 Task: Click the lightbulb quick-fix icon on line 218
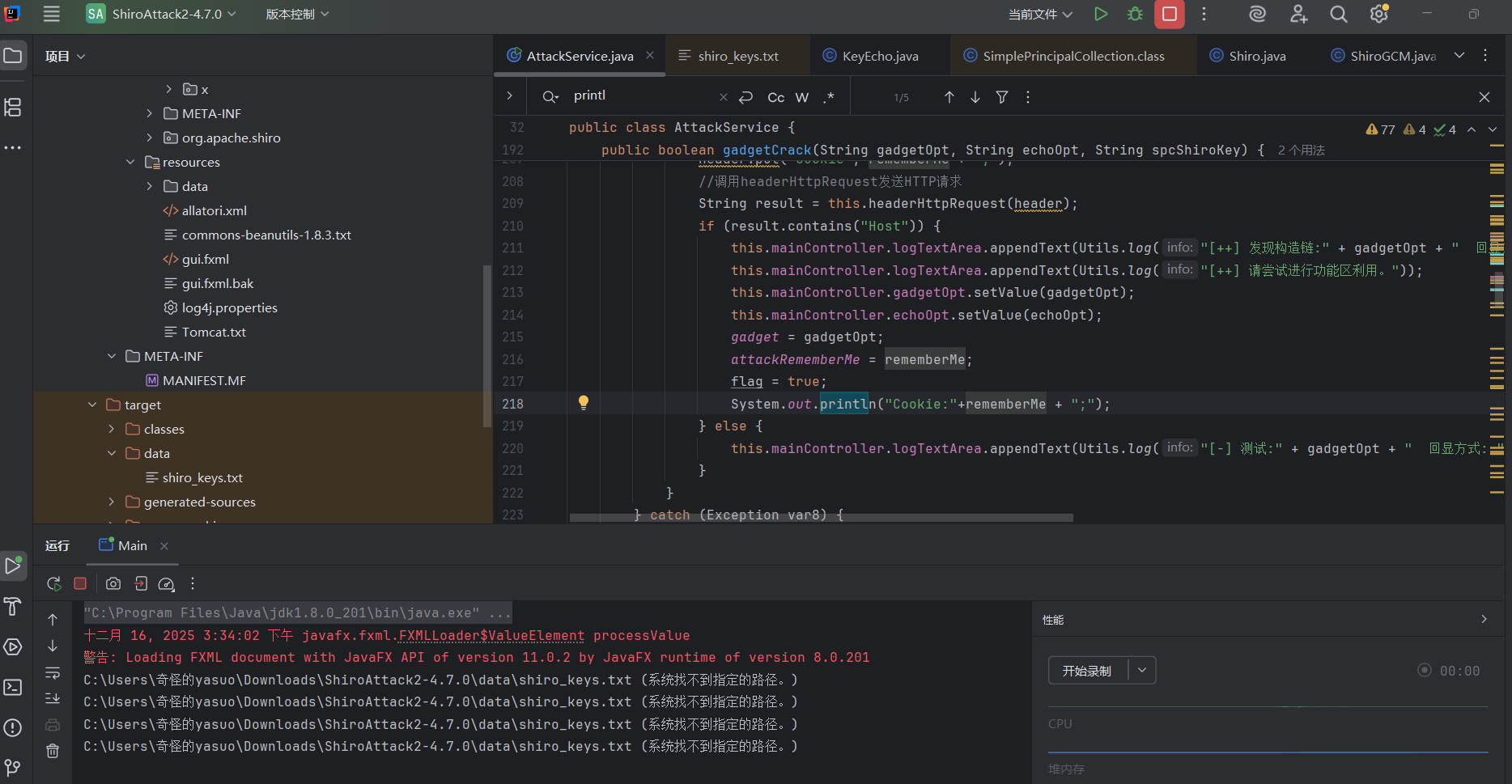point(583,403)
